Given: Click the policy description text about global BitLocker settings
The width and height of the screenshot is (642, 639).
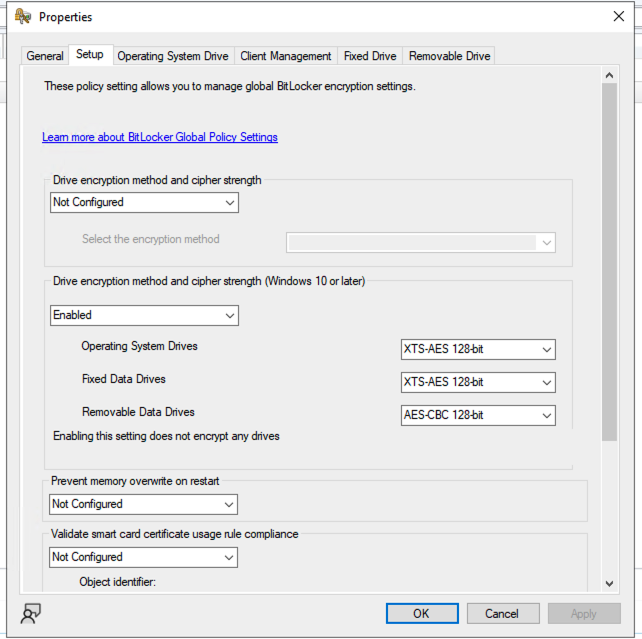Looking at the screenshot, I should tap(230, 86).
